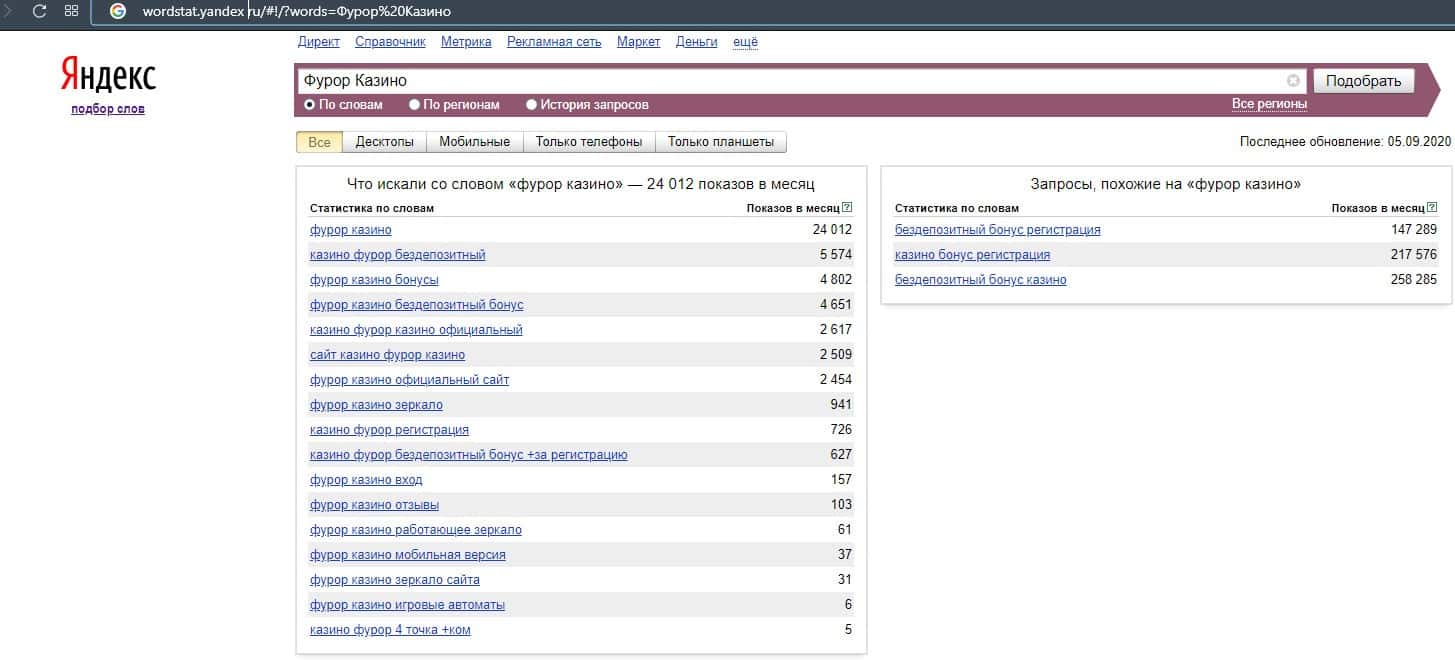
Task: Open the 'фурор казино зеркало' query link
Action: pyautogui.click(x=376, y=405)
